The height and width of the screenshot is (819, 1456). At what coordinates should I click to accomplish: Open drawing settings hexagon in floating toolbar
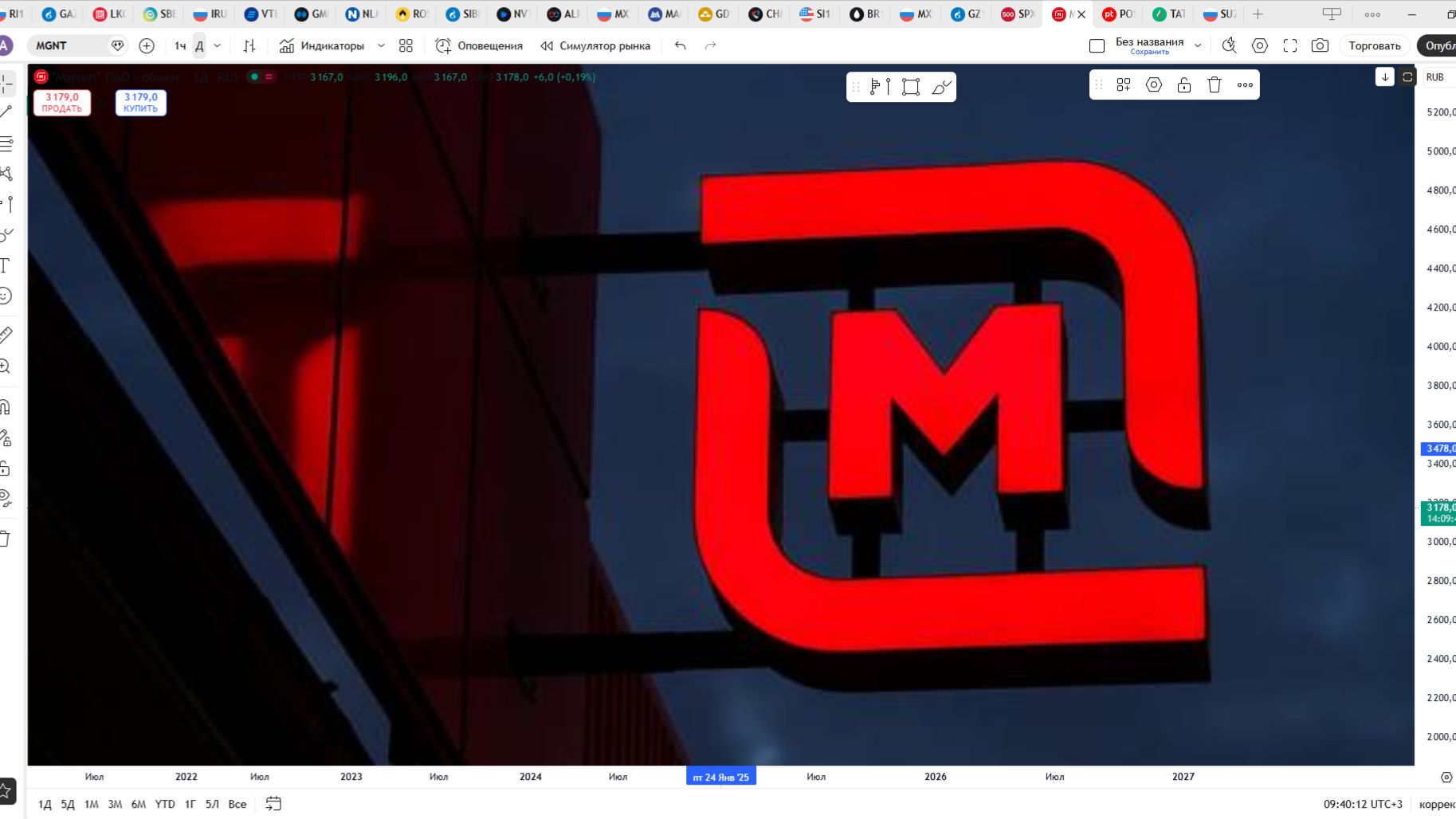click(x=1154, y=84)
